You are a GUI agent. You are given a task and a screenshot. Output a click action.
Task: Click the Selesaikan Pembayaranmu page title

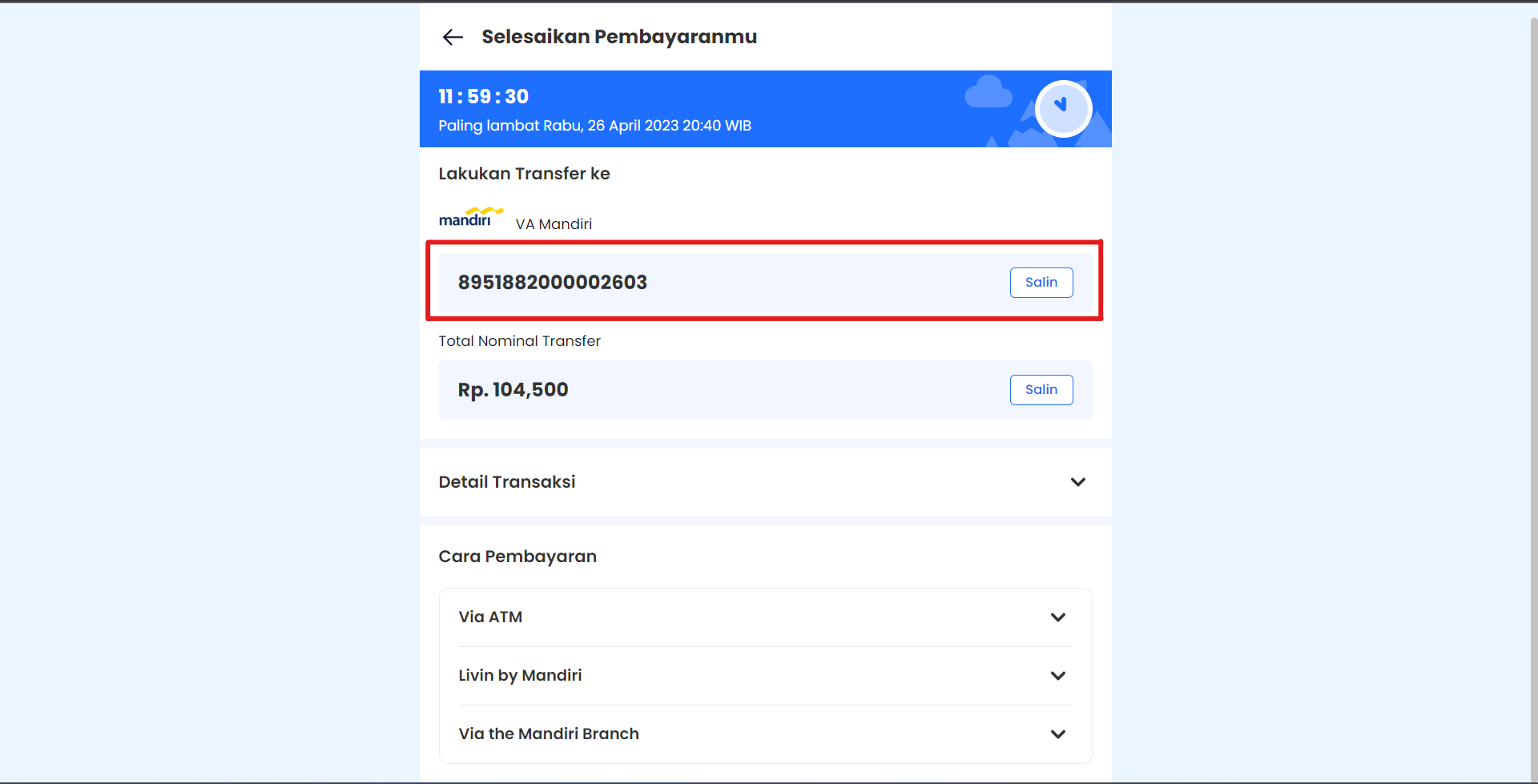[618, 37]
